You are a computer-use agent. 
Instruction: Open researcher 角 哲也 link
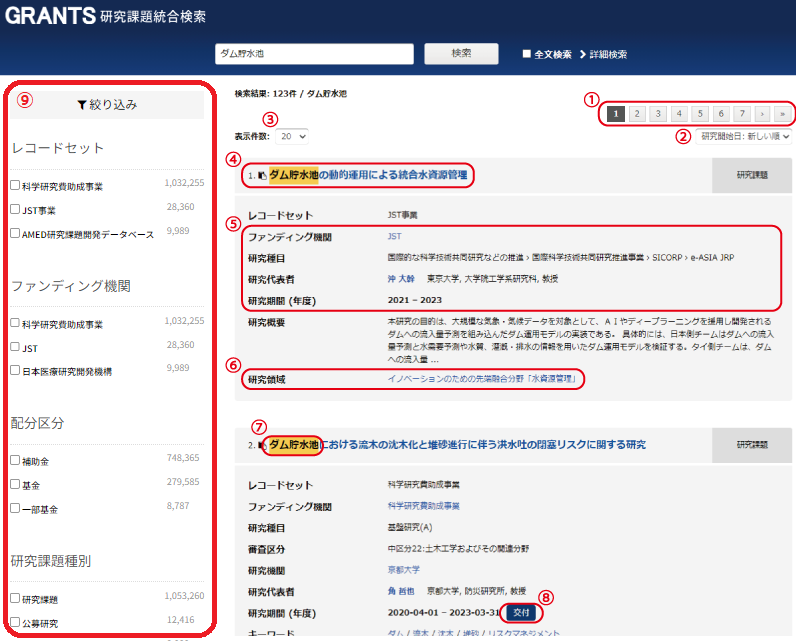(x=401, y=591)
